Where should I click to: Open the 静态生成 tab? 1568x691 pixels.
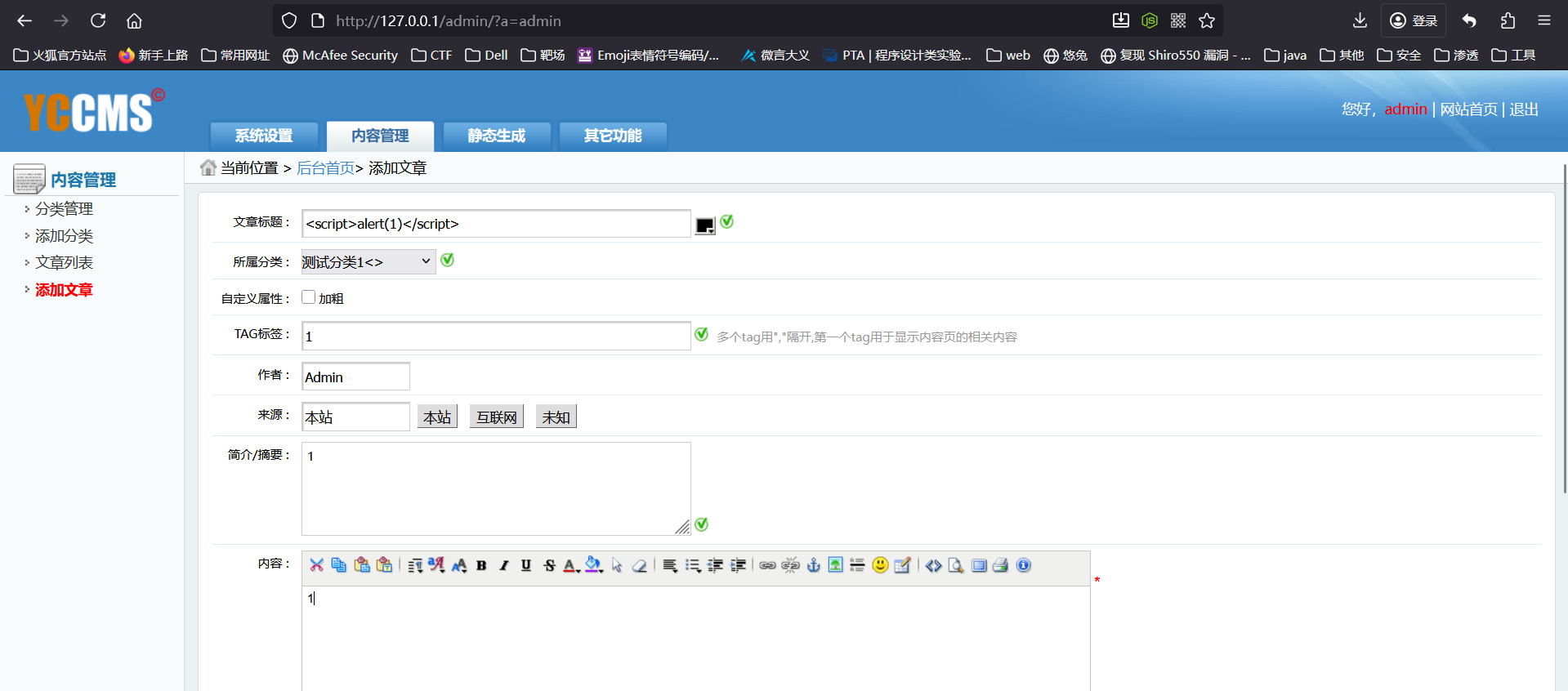[x=496, y=136]
